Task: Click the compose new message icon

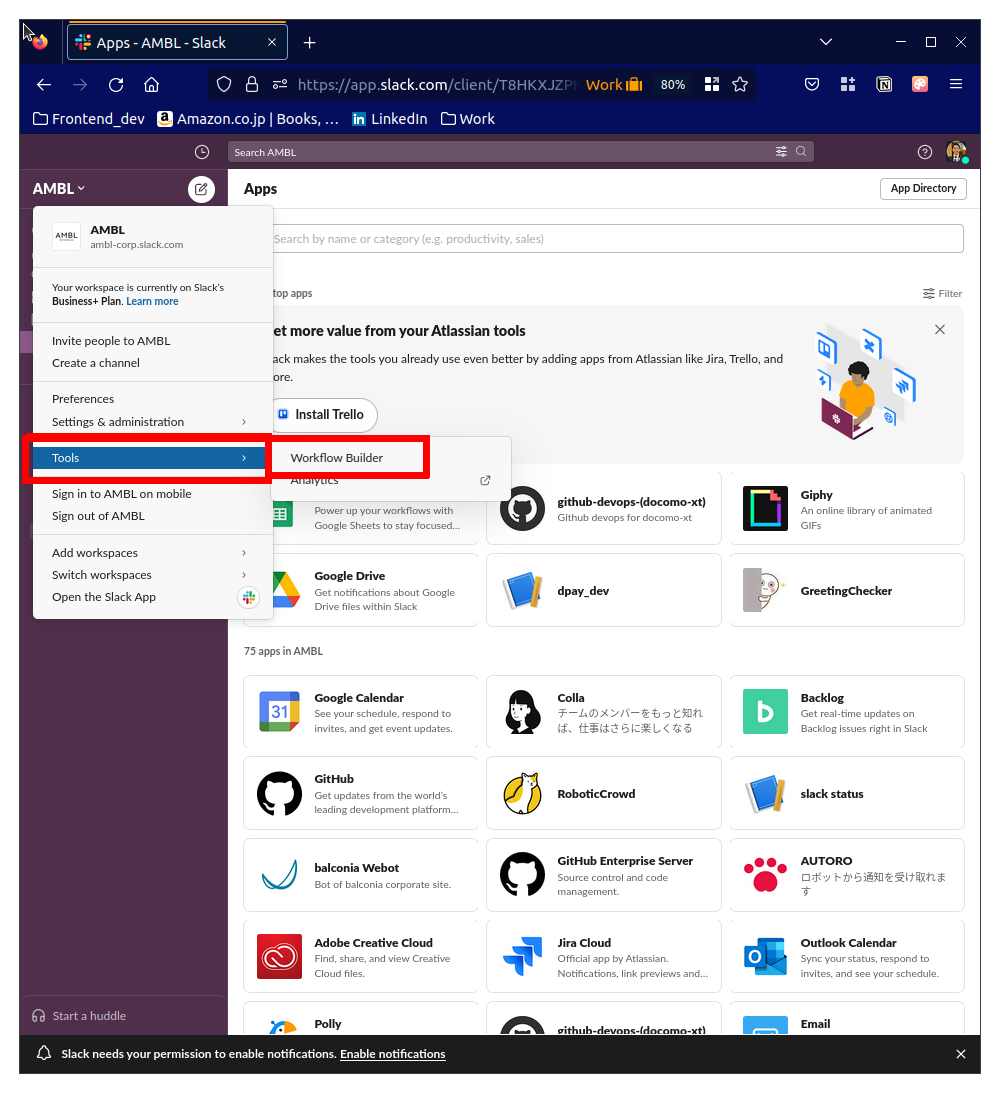Action: (201, 189)
